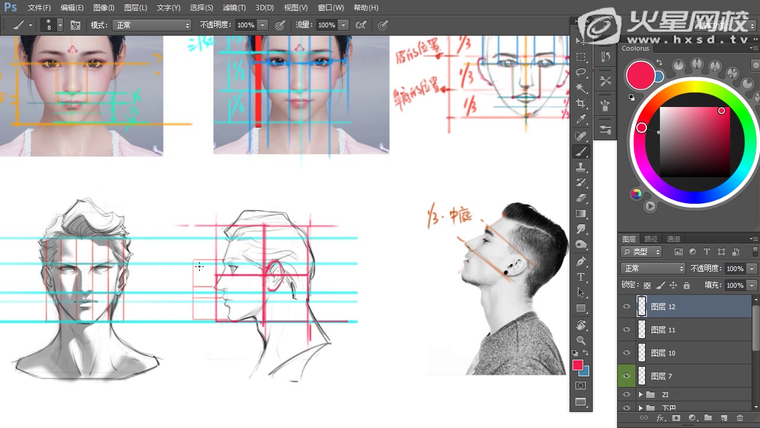Select the Magic Wand tool
Screen dimensions: 760x428
(x=580, y=88)
